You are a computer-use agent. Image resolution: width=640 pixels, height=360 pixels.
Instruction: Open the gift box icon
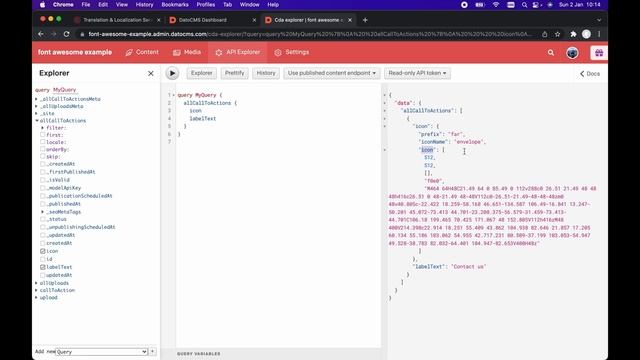[599, 53]
